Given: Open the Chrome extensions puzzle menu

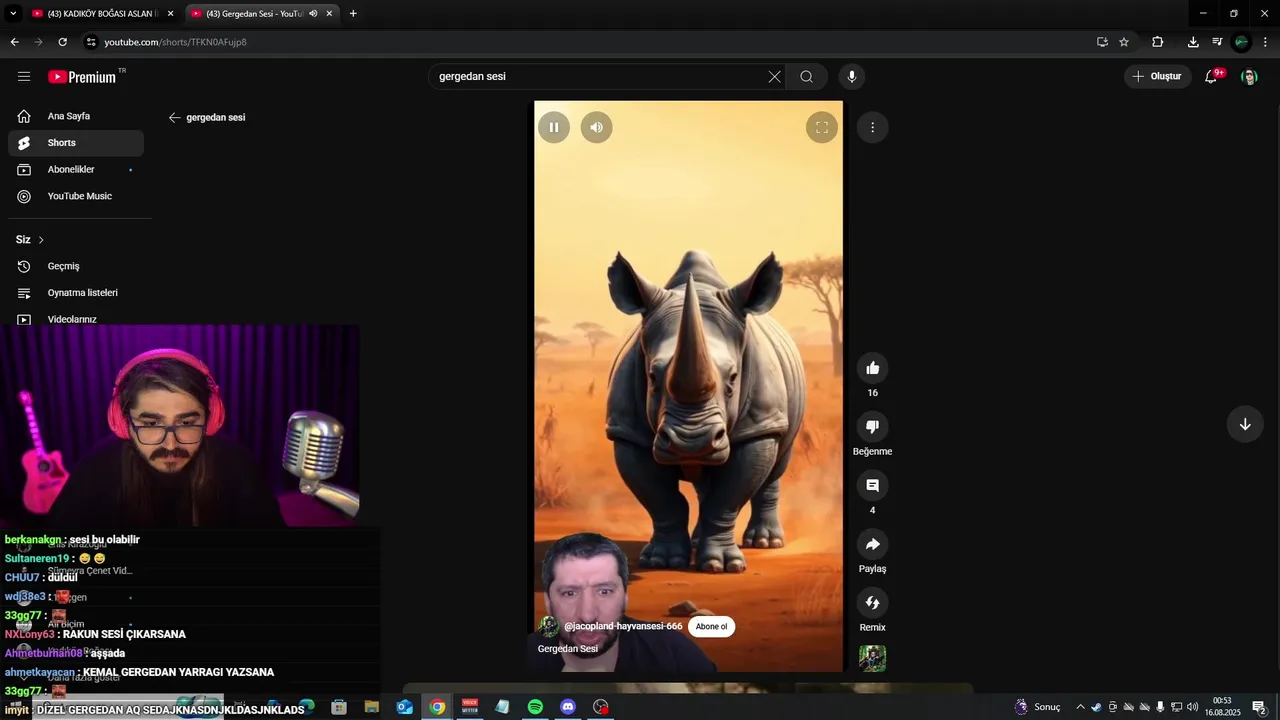Looking at the screenshot, I should (x=1157, y=42).
